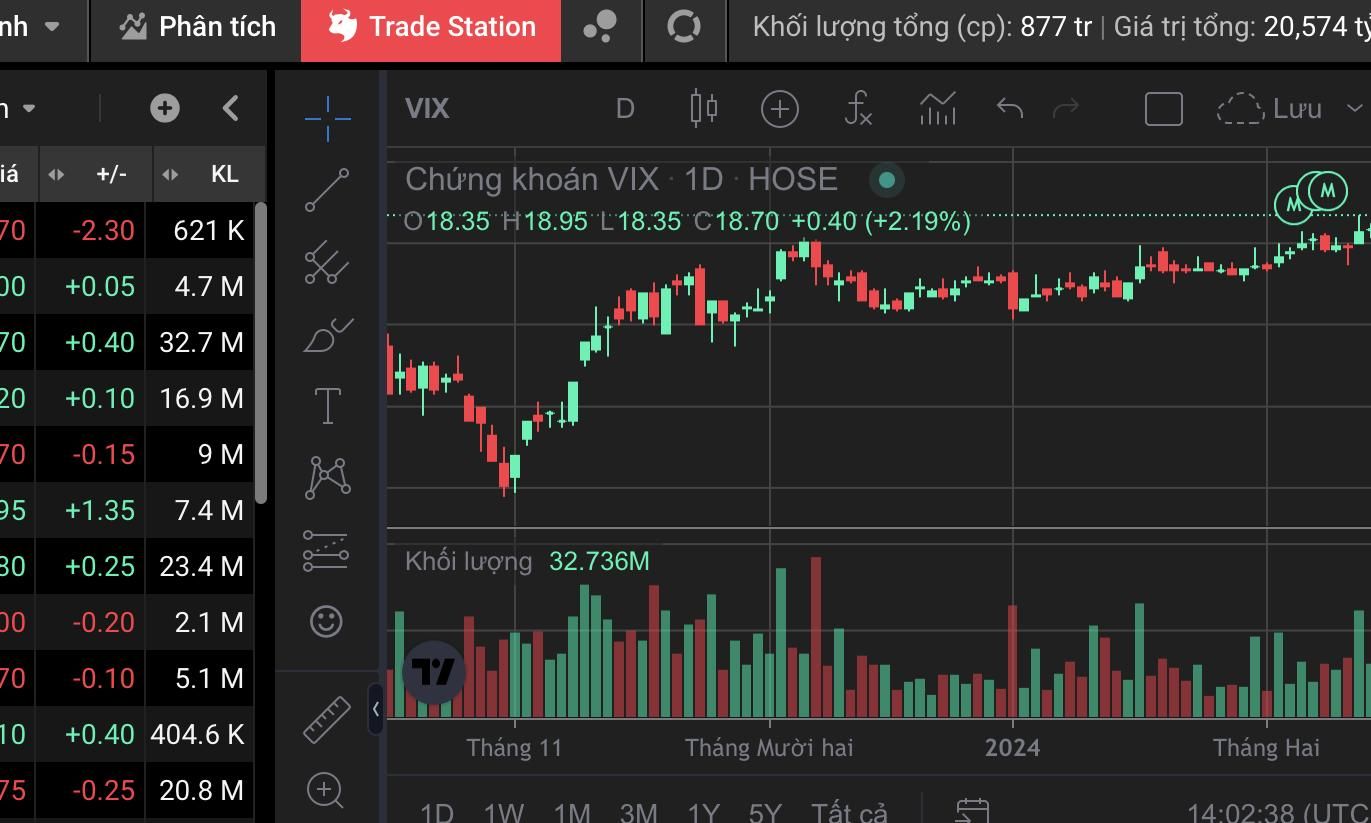The image size is (1371, 823).
Task: Open the watchlist name dropdown arrow
Action: [x=29, y=108]
